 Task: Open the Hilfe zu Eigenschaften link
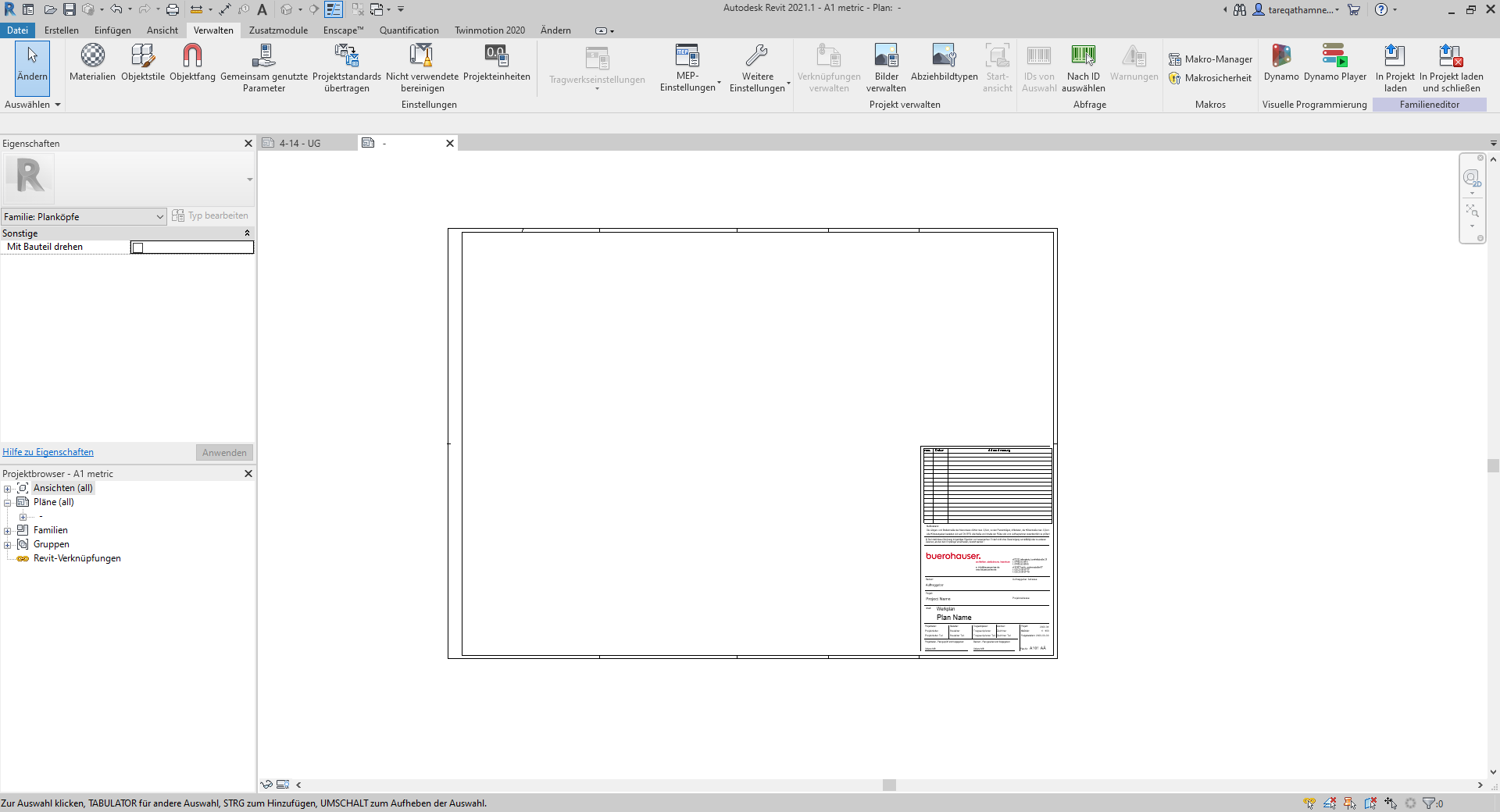[48, 452]
